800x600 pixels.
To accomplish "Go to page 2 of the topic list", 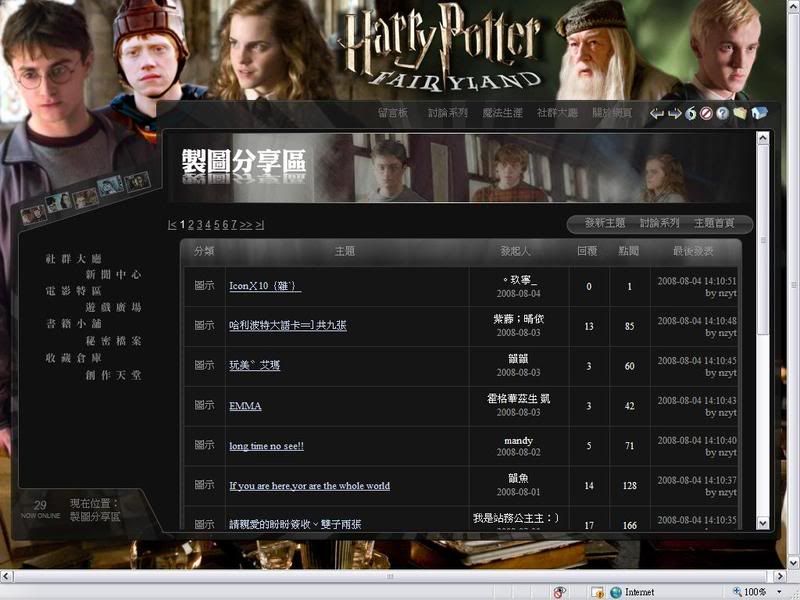I will point(191,224).
